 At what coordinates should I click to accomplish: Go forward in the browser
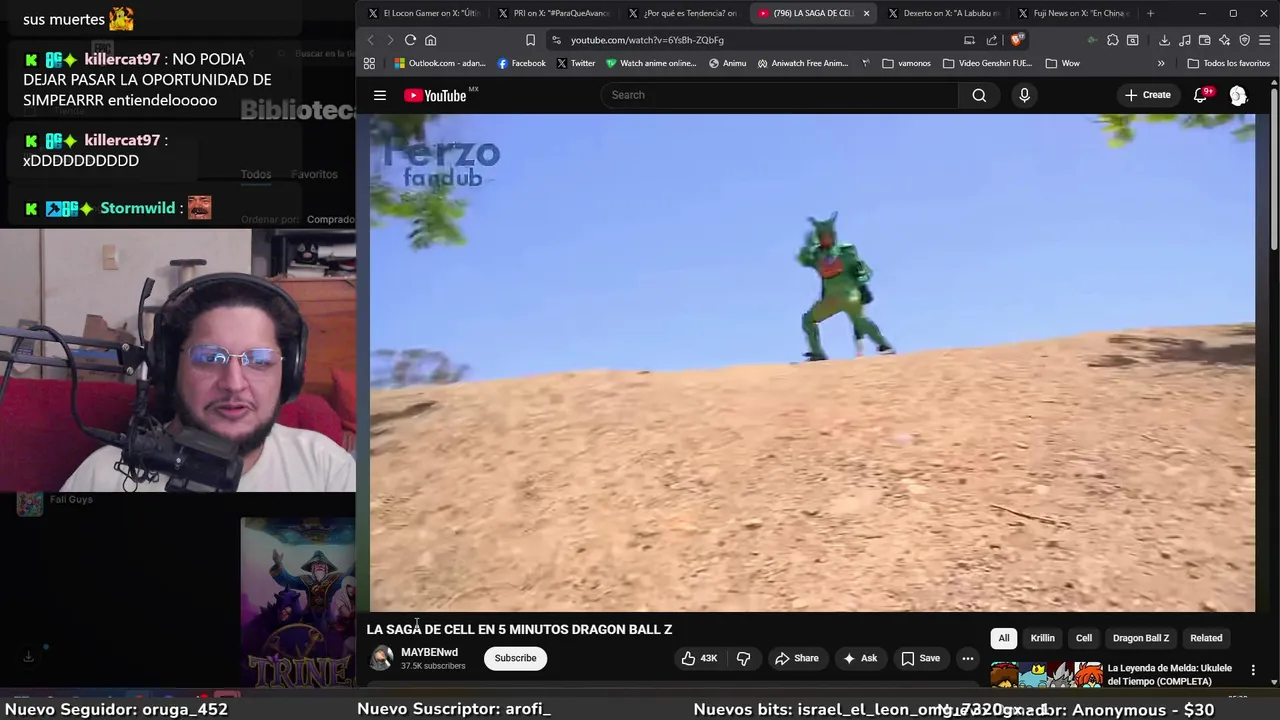tap(390, 40)
